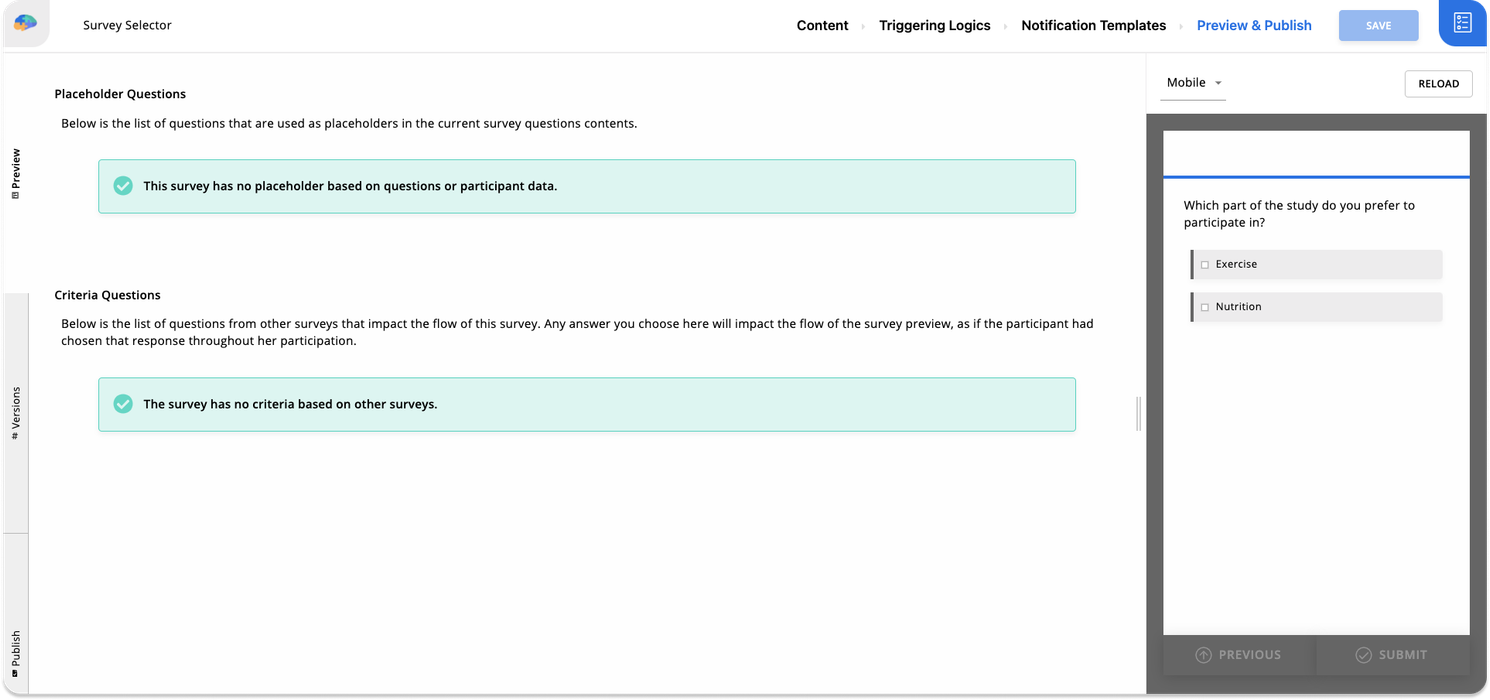This screenshot has width=1490, height=700.
Task: Go to Notification Templates
Action: [x=1093, y=25]
